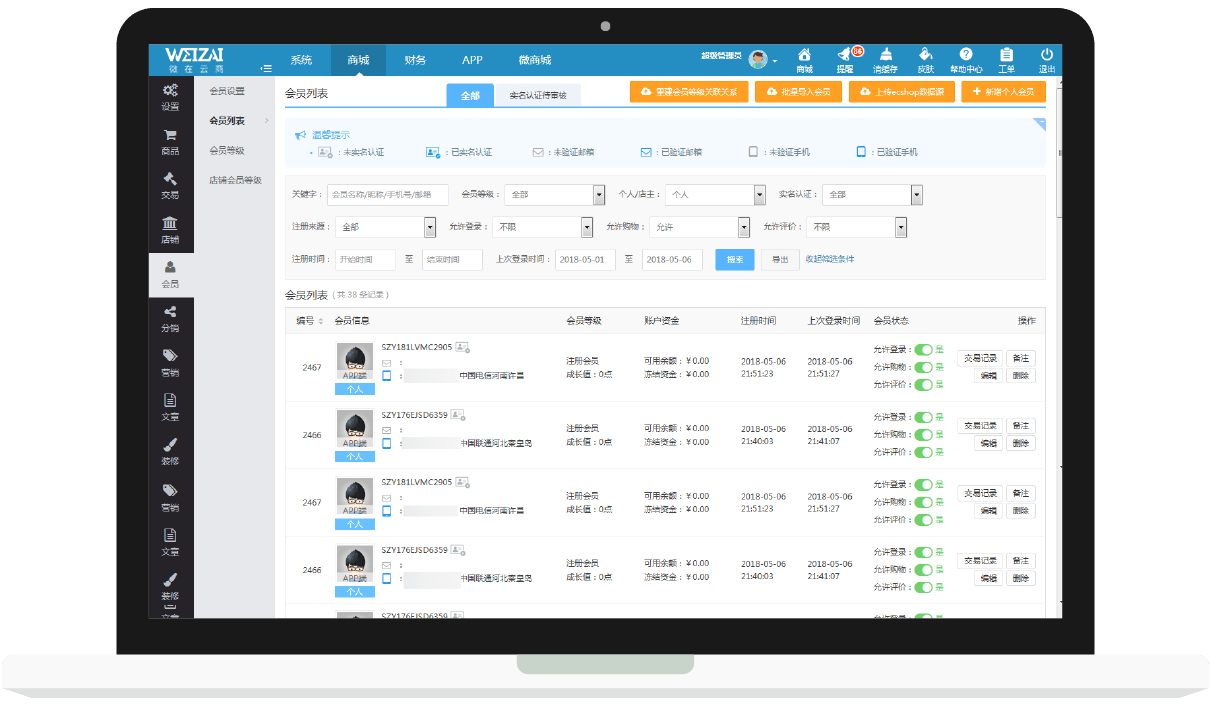Open the first 营销 entry in the sidebar

[x=170, y=362]
